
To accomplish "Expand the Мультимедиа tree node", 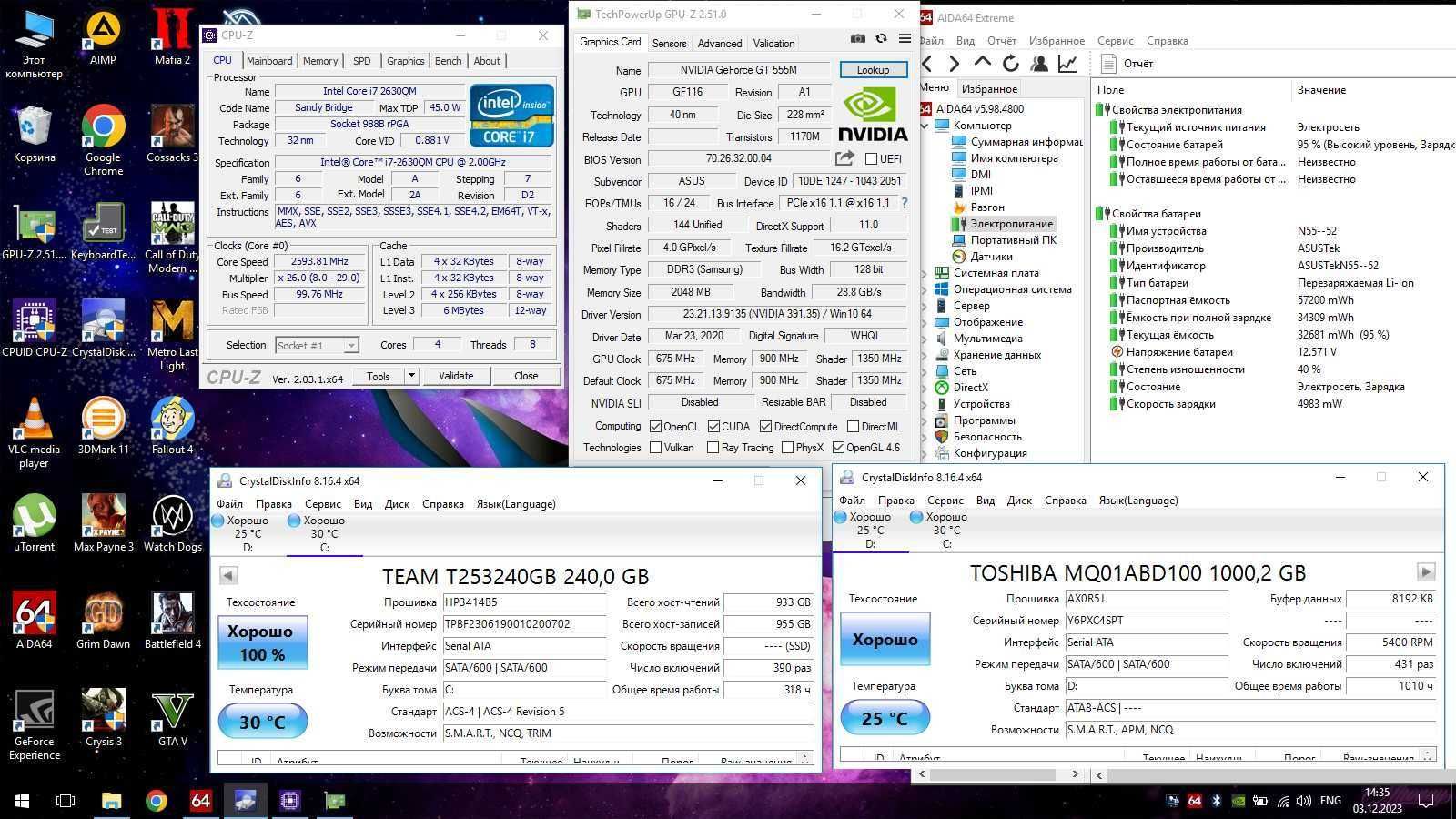I will tap(925, 339).
